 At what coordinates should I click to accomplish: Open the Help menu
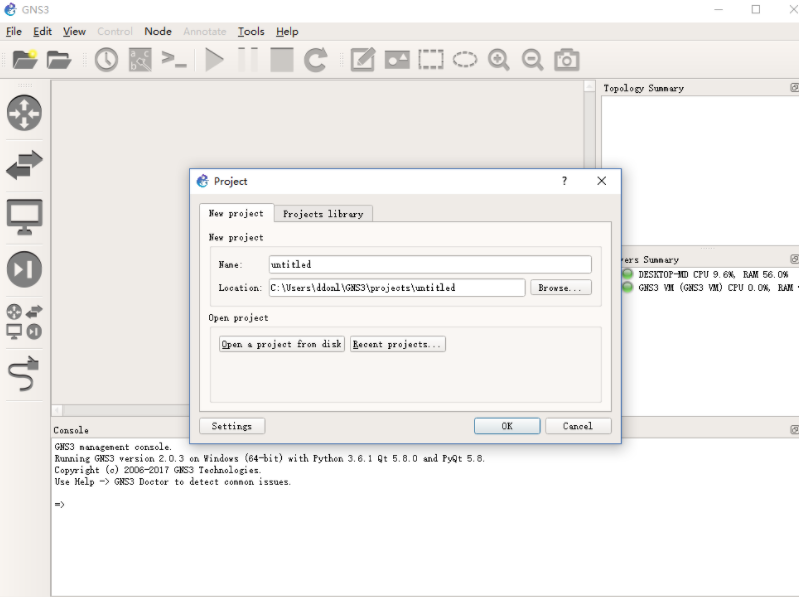[x=287, y=32]
